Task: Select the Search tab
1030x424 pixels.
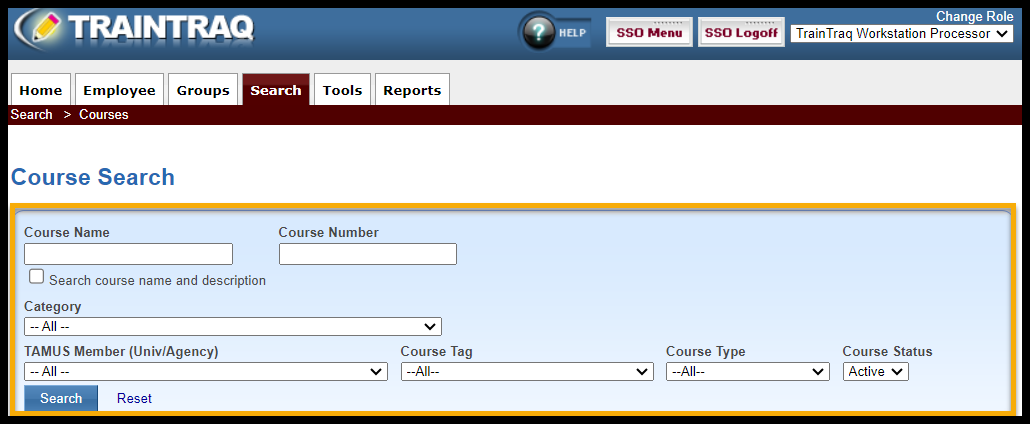Action: (276, 90)
